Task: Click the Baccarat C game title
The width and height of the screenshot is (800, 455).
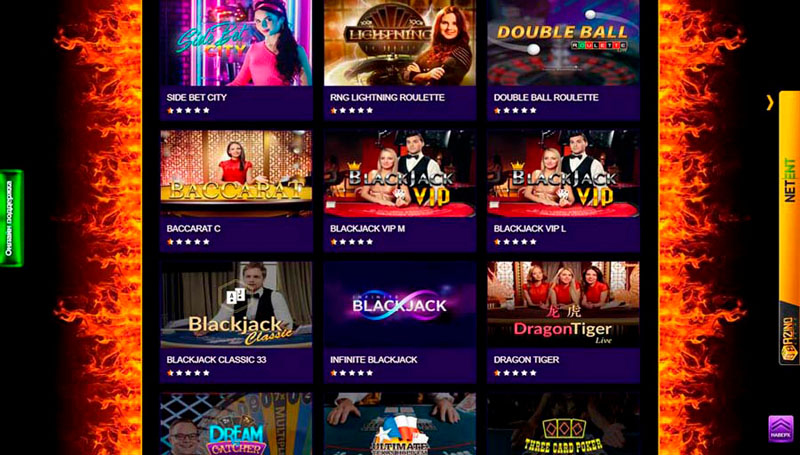Action: pyautogui.click(x=193, y=229)
